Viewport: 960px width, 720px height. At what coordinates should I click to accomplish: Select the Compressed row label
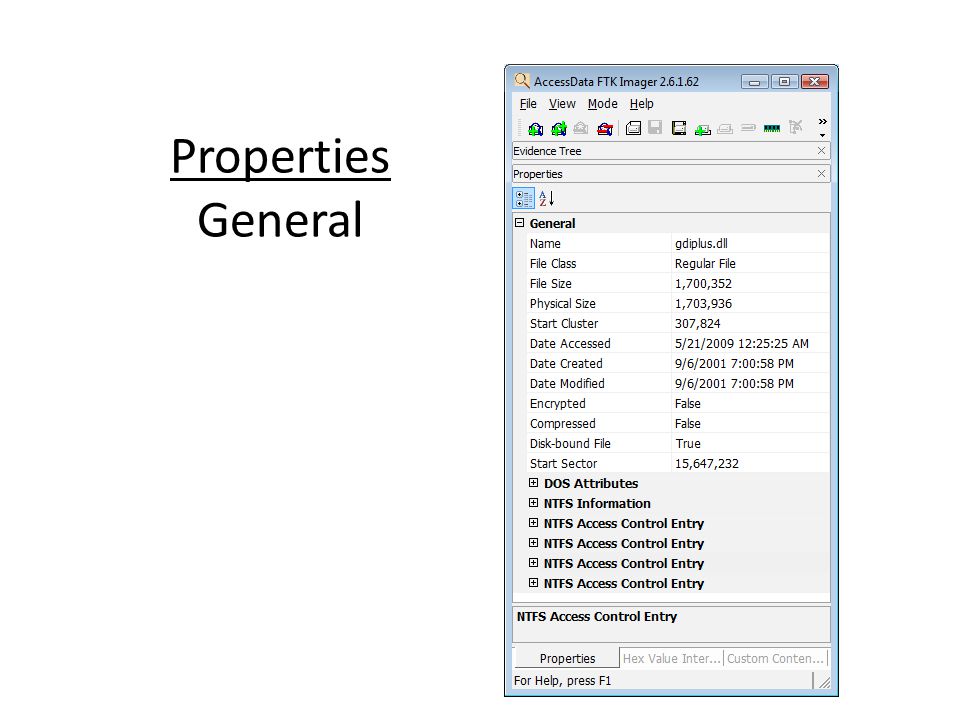pos(562,424)
